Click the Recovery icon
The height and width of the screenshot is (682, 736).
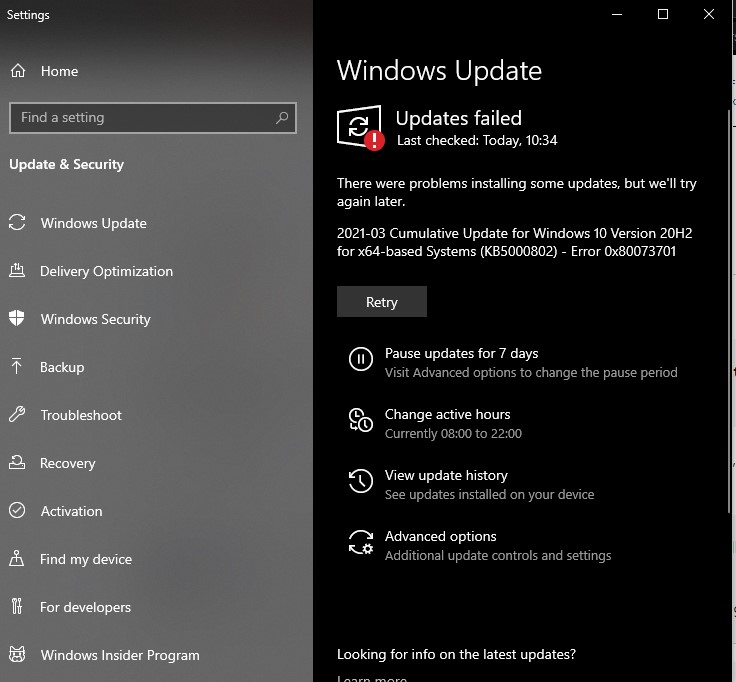[17, 462]
